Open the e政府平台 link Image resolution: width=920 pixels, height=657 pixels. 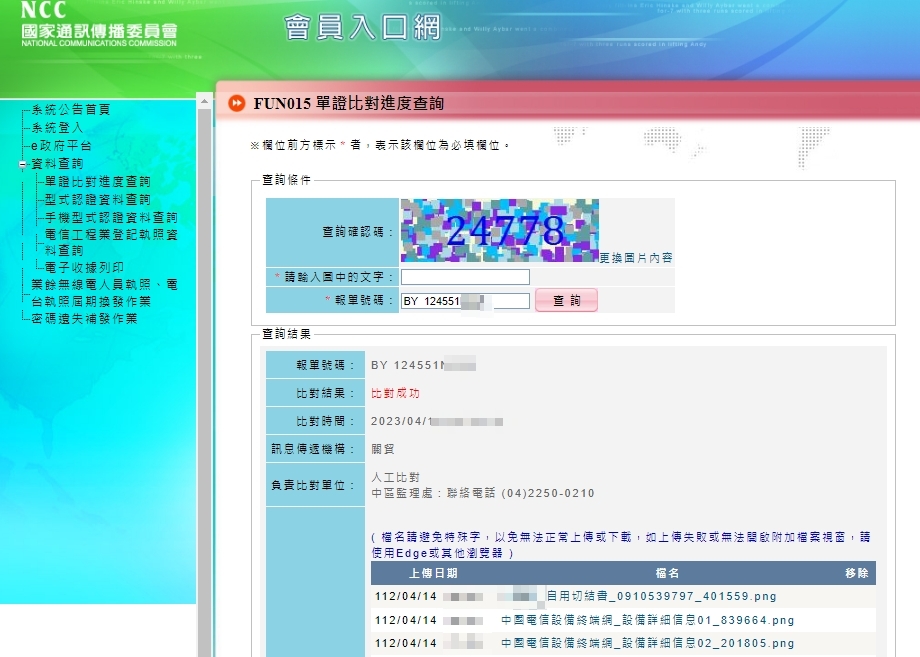tap(61, 145)
